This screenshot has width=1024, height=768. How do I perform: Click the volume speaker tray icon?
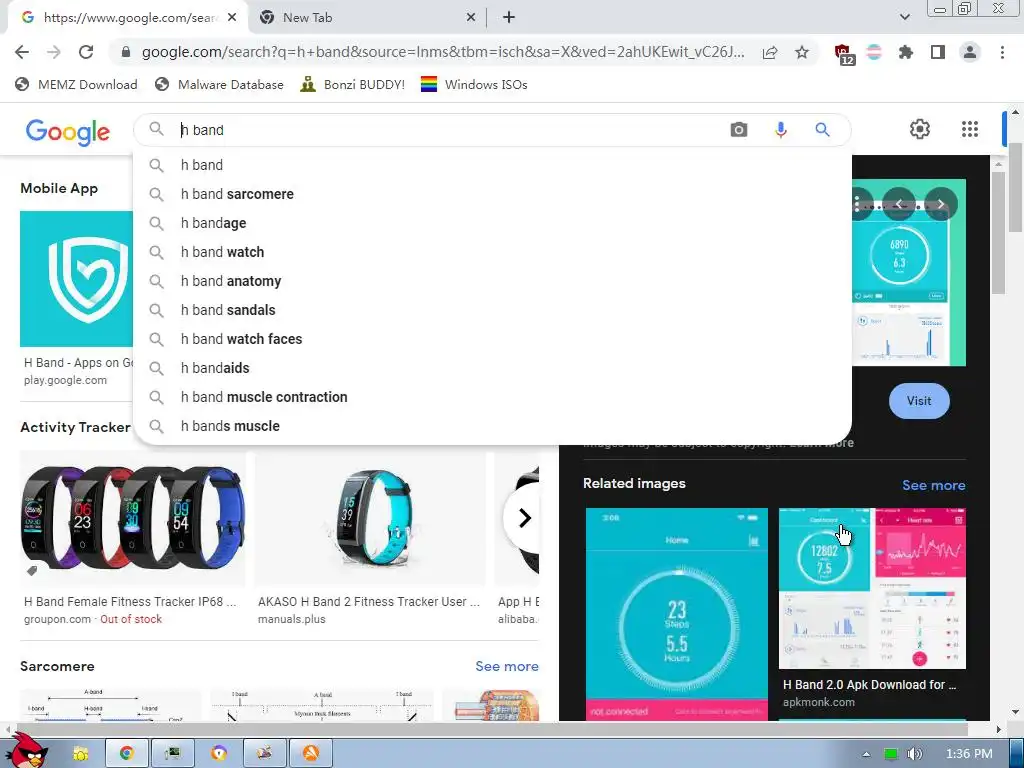pos(914,754)
